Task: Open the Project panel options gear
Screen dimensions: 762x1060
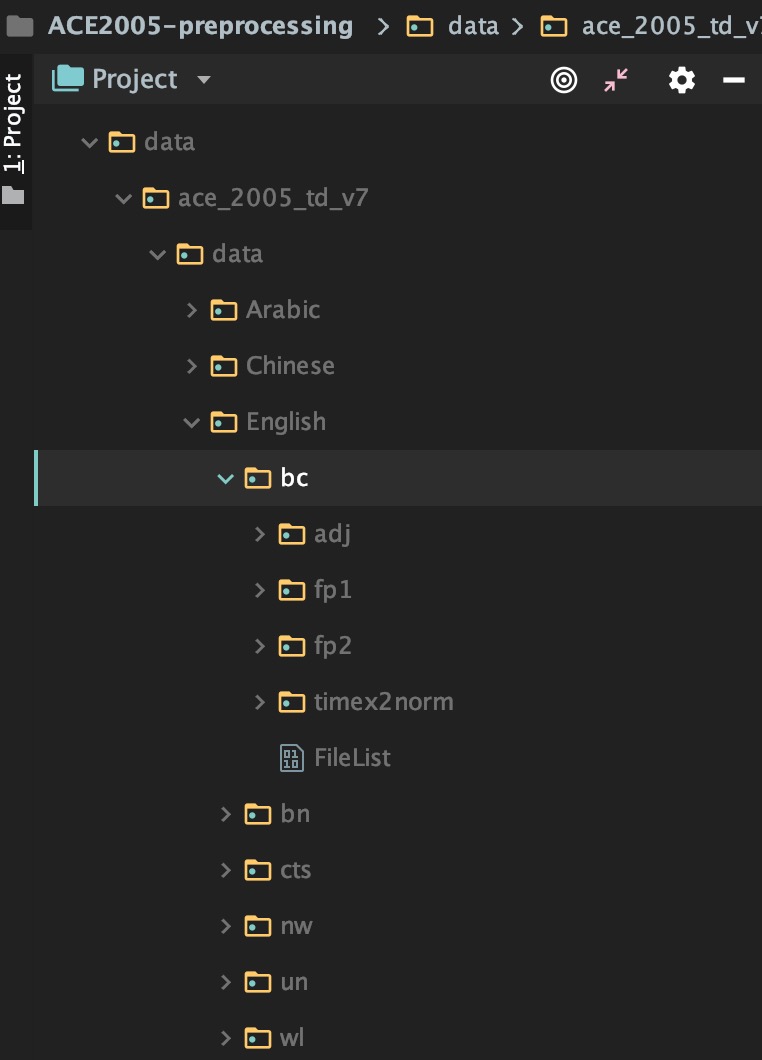Action: point(681,80)
